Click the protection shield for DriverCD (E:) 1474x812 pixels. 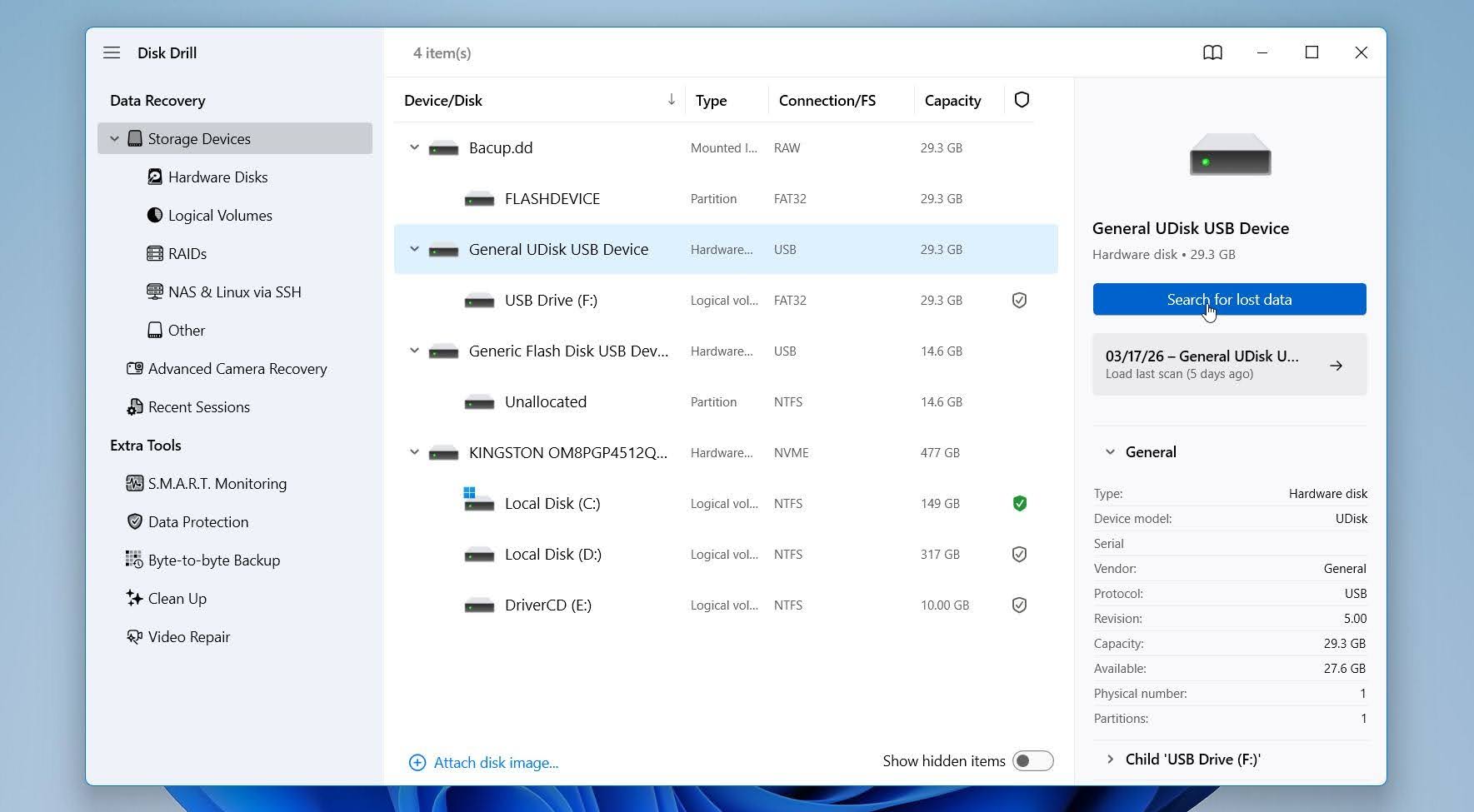[1019, 605]
